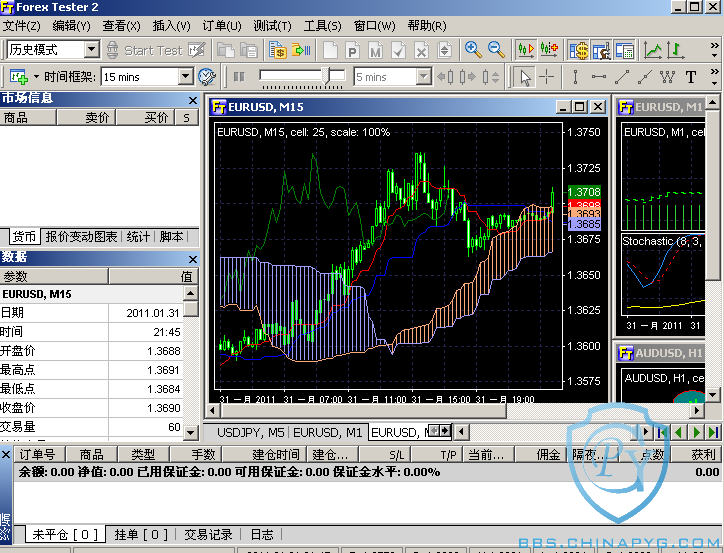Image resolution: width=724 pixels, height=553 pixels.
Task: Click the open project folder icon
Action: [x=226, y=50]
